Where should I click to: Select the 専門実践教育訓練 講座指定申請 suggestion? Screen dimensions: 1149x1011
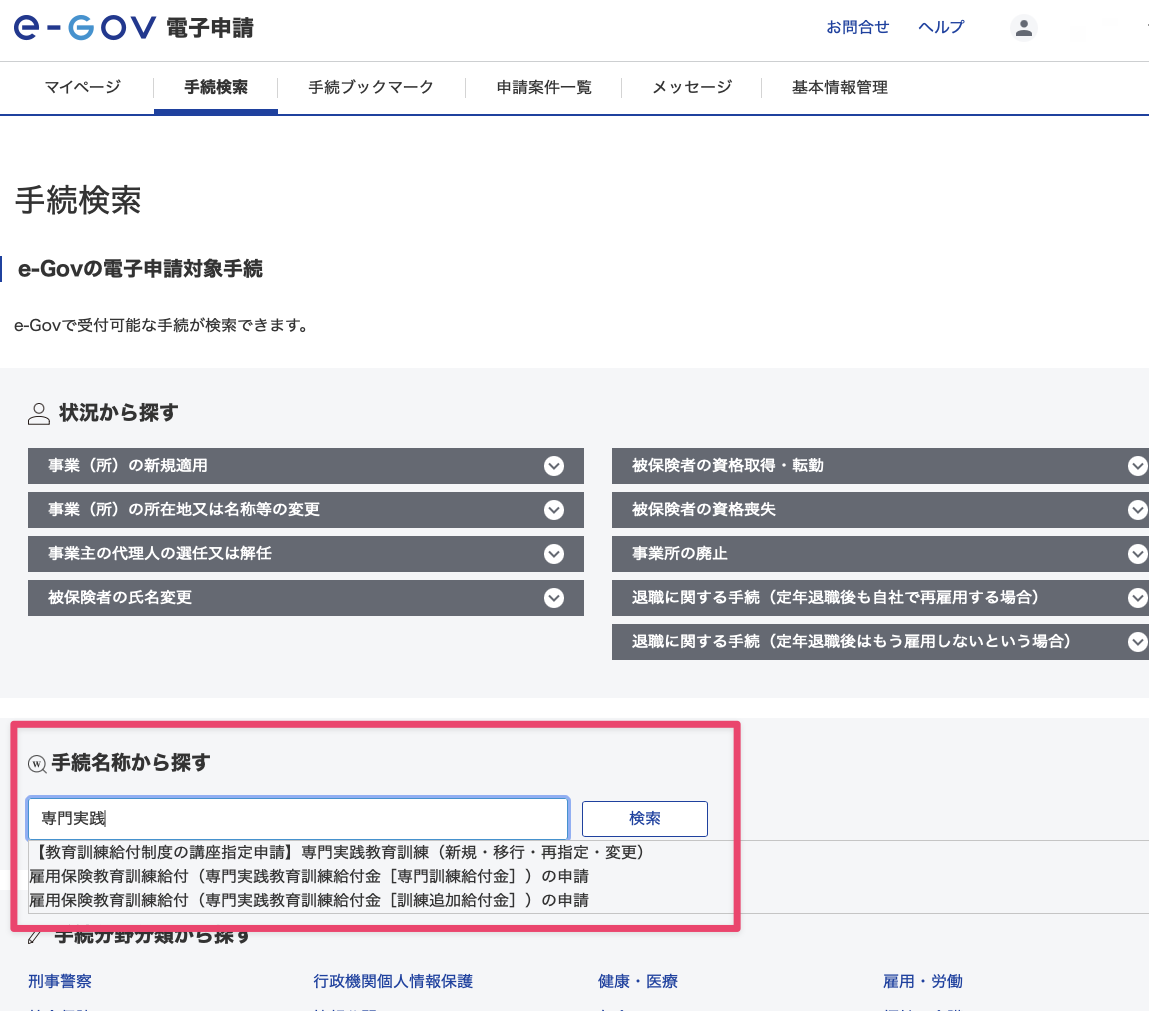click(x=337, y=852)
